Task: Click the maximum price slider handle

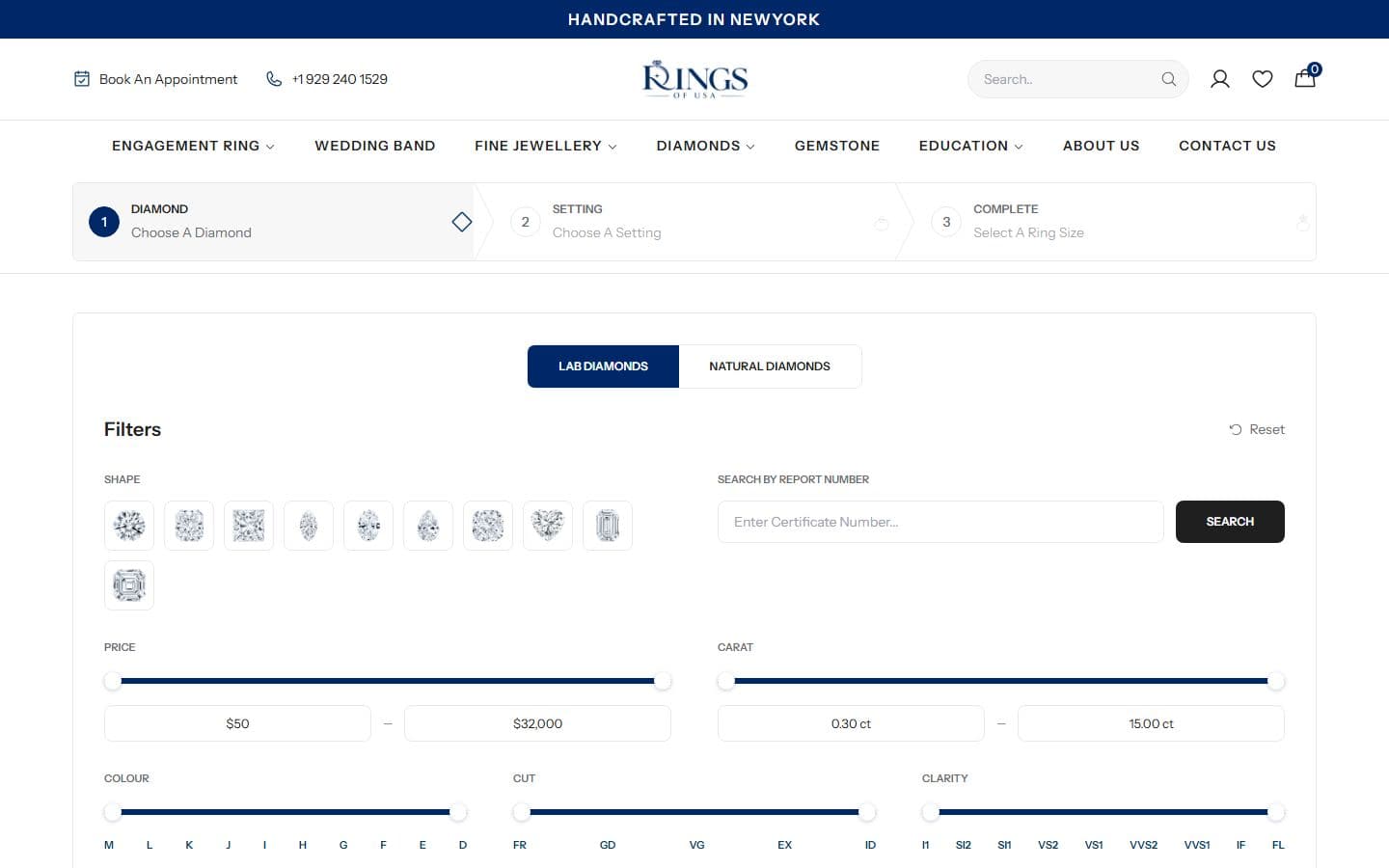Action: pyautogui.click(x=663, y=681)
